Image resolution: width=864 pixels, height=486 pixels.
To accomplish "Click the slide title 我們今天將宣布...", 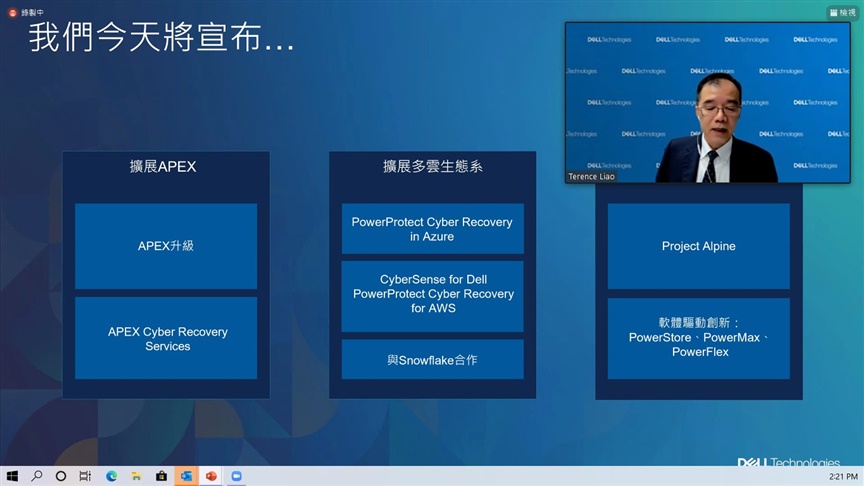I will point(161,39).
